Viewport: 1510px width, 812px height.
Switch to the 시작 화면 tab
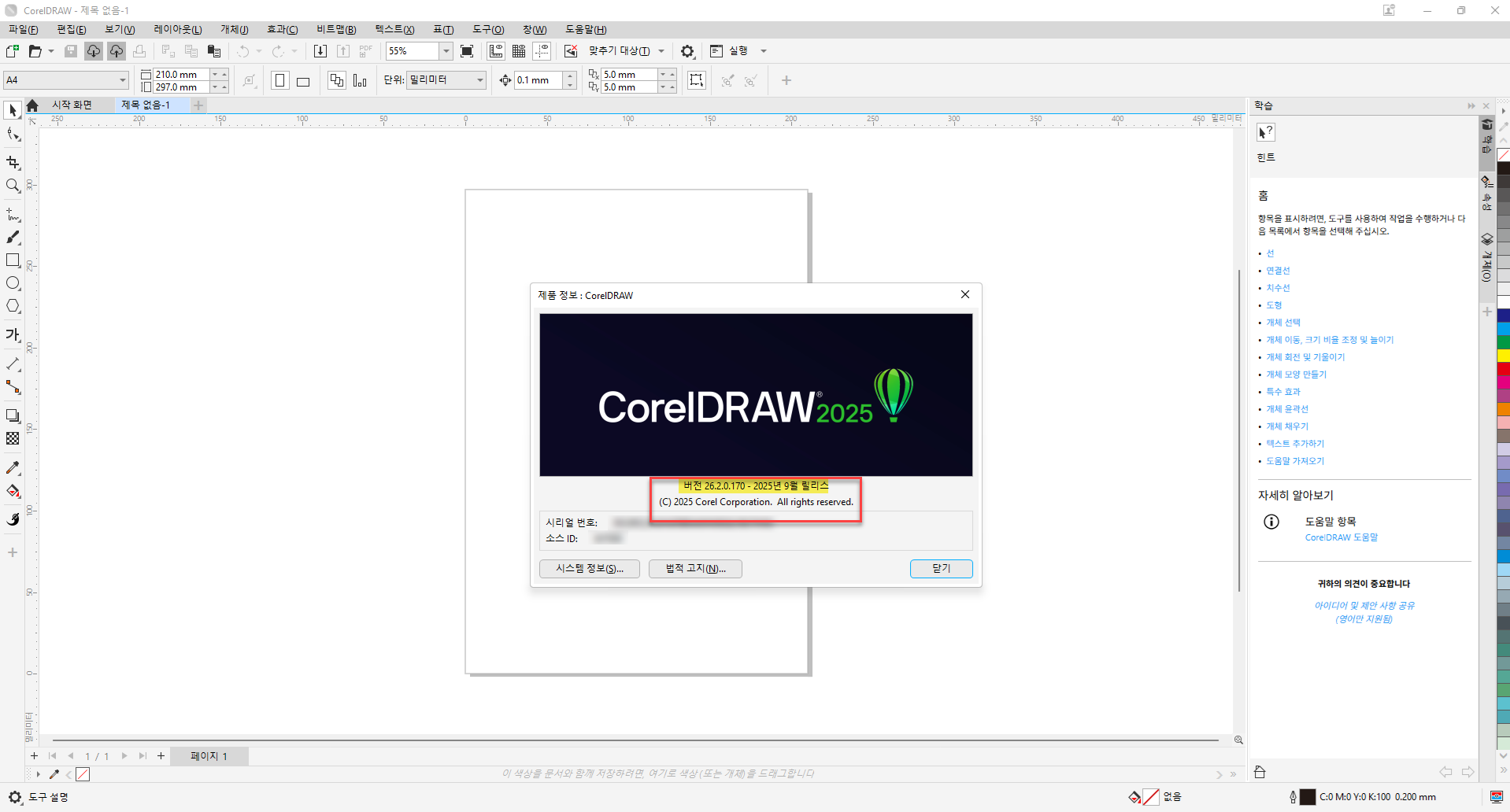click(72, 105)
